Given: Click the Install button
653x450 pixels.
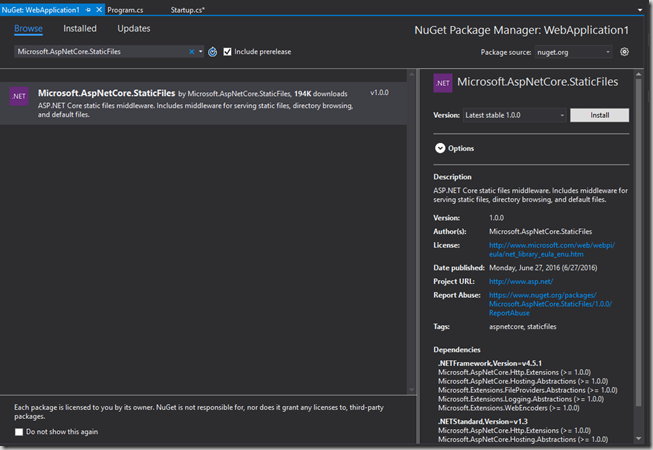Looking at the screenshot, I should coord(599,115).
